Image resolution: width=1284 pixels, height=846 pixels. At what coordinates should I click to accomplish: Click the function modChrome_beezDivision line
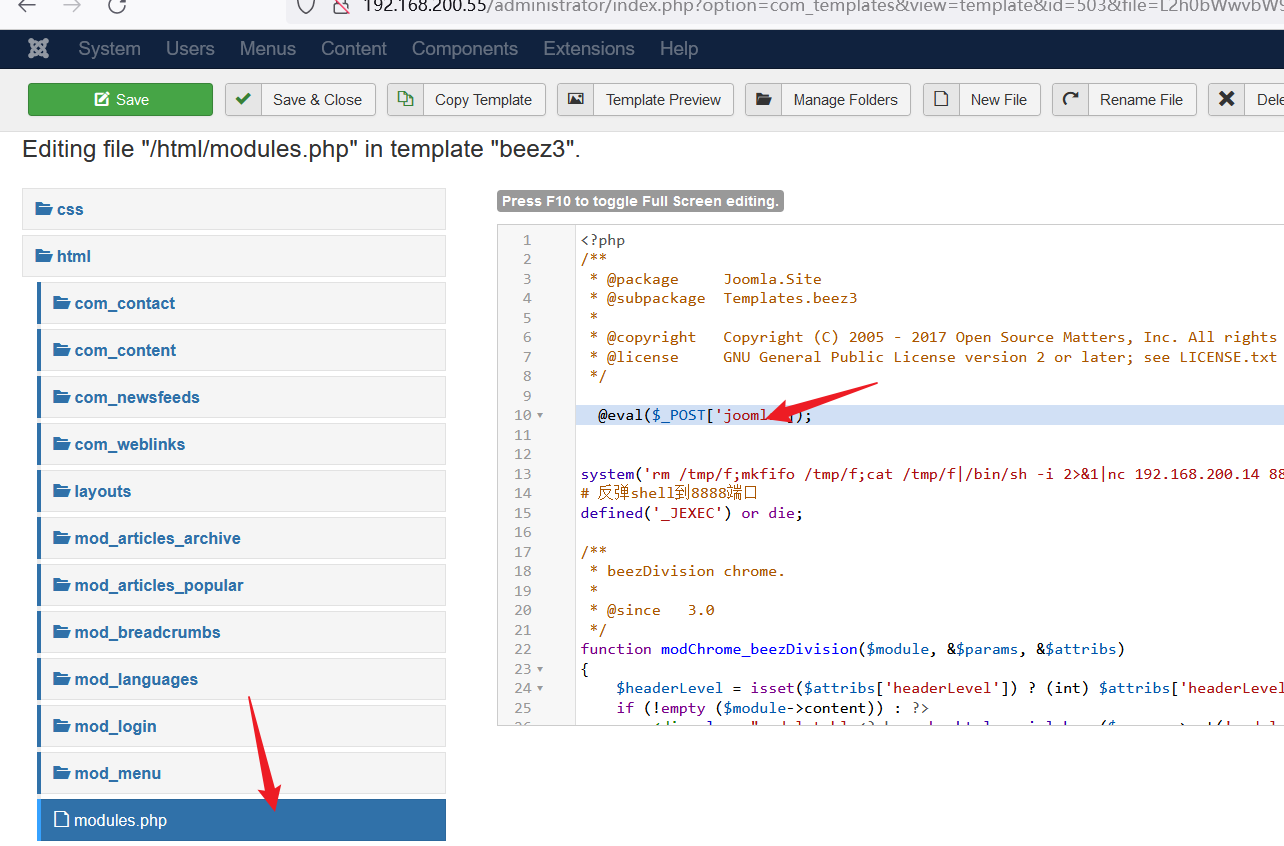click(x=853, y=649)
